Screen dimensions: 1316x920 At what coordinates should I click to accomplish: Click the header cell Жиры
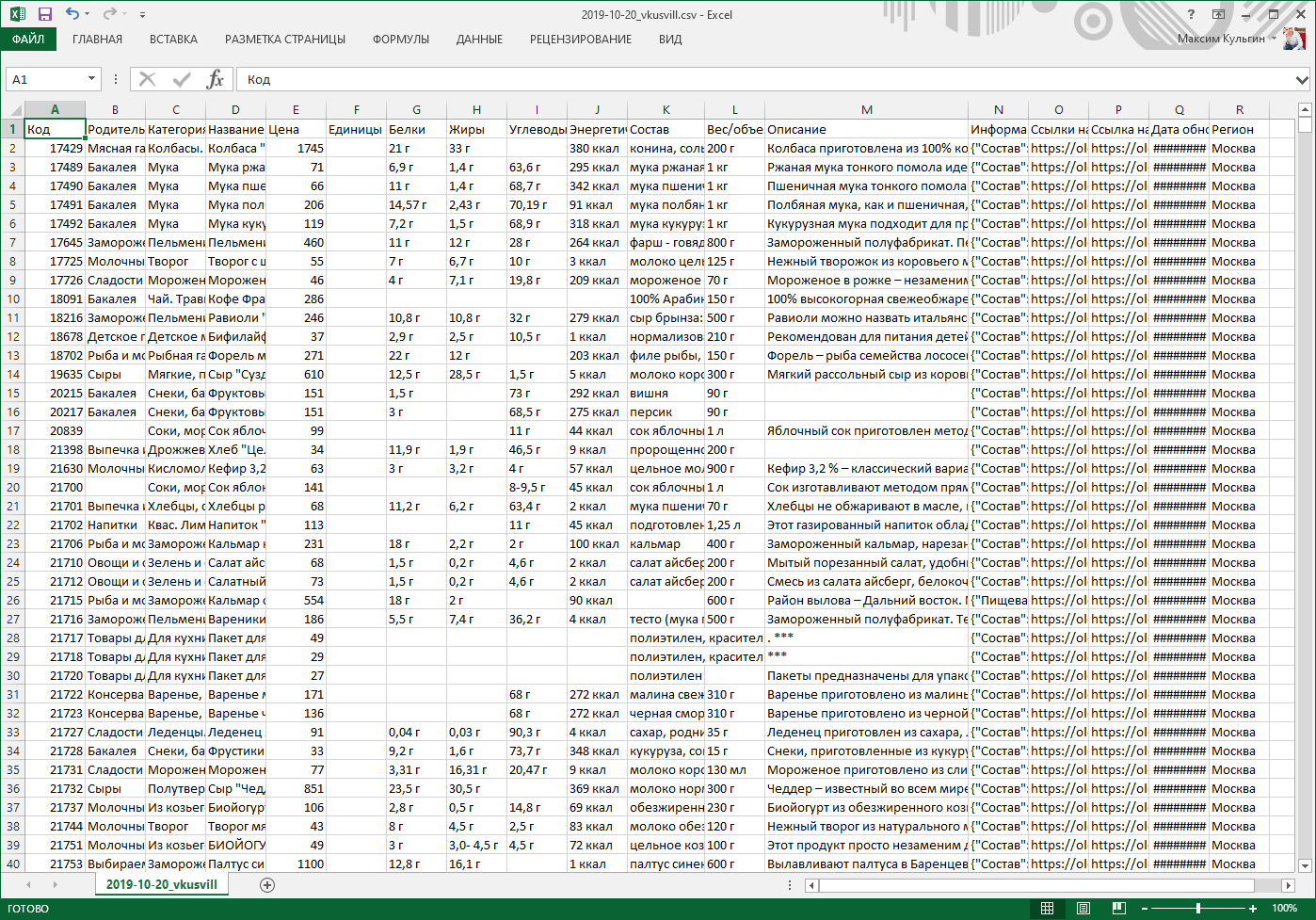[476, 129]
